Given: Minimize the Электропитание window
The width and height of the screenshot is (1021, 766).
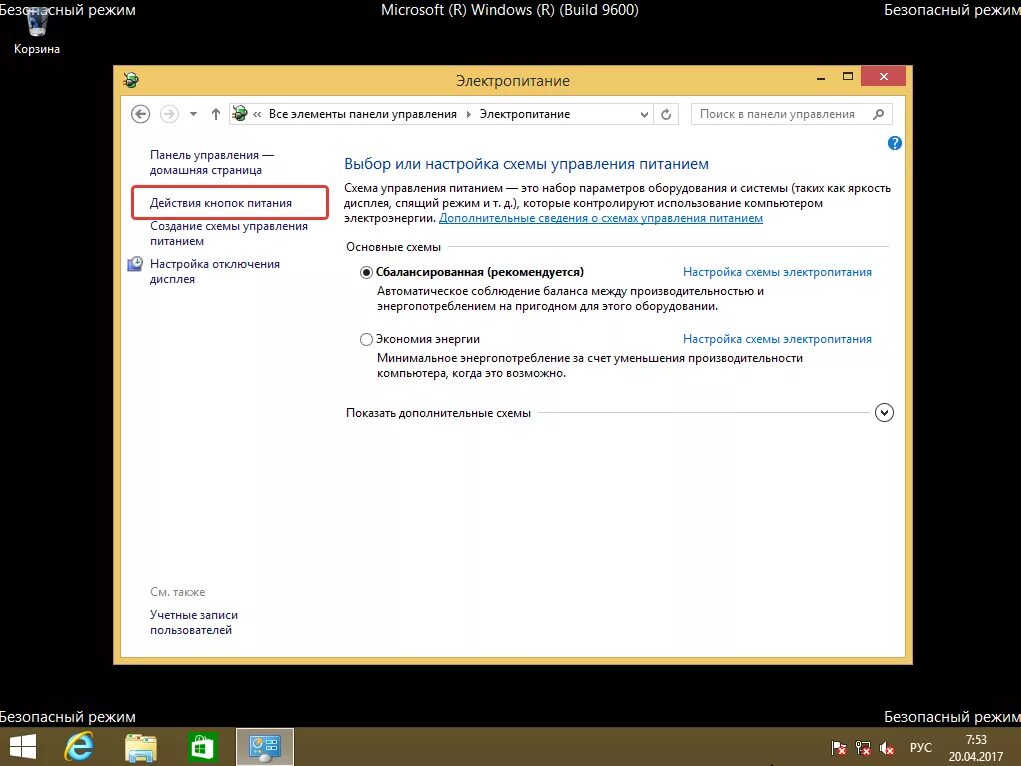Looking at the screenshot, I should tap(821, 78).
